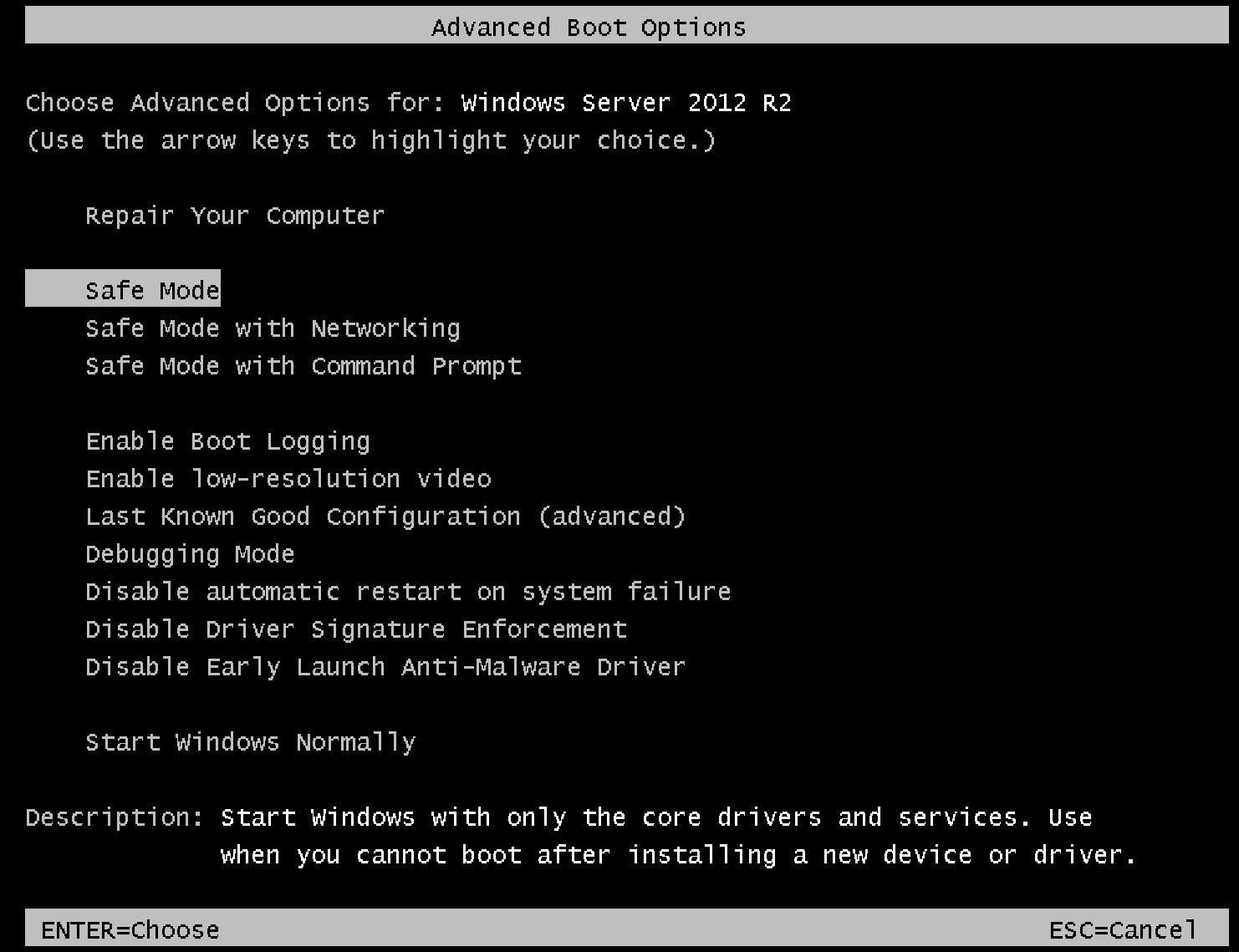The image size is (1239, 952).
Task: Click the ENTER=Choose hint in bottom bar
Action: pyautogui.click(x=130, y=929)
